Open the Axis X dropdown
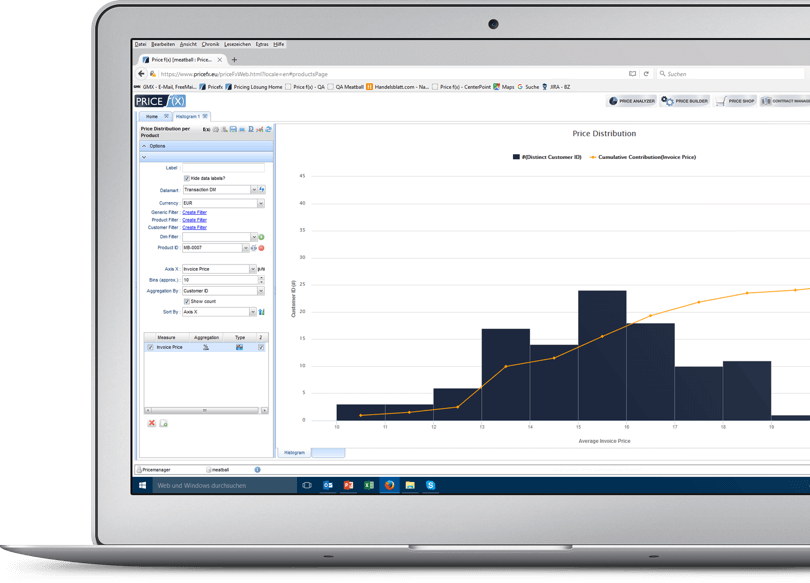 253,268
